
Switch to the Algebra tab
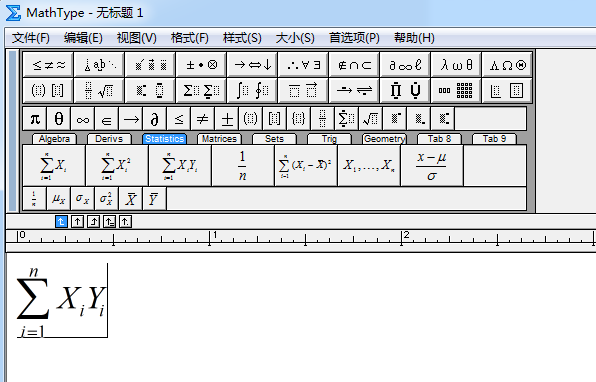pos(54,139)
